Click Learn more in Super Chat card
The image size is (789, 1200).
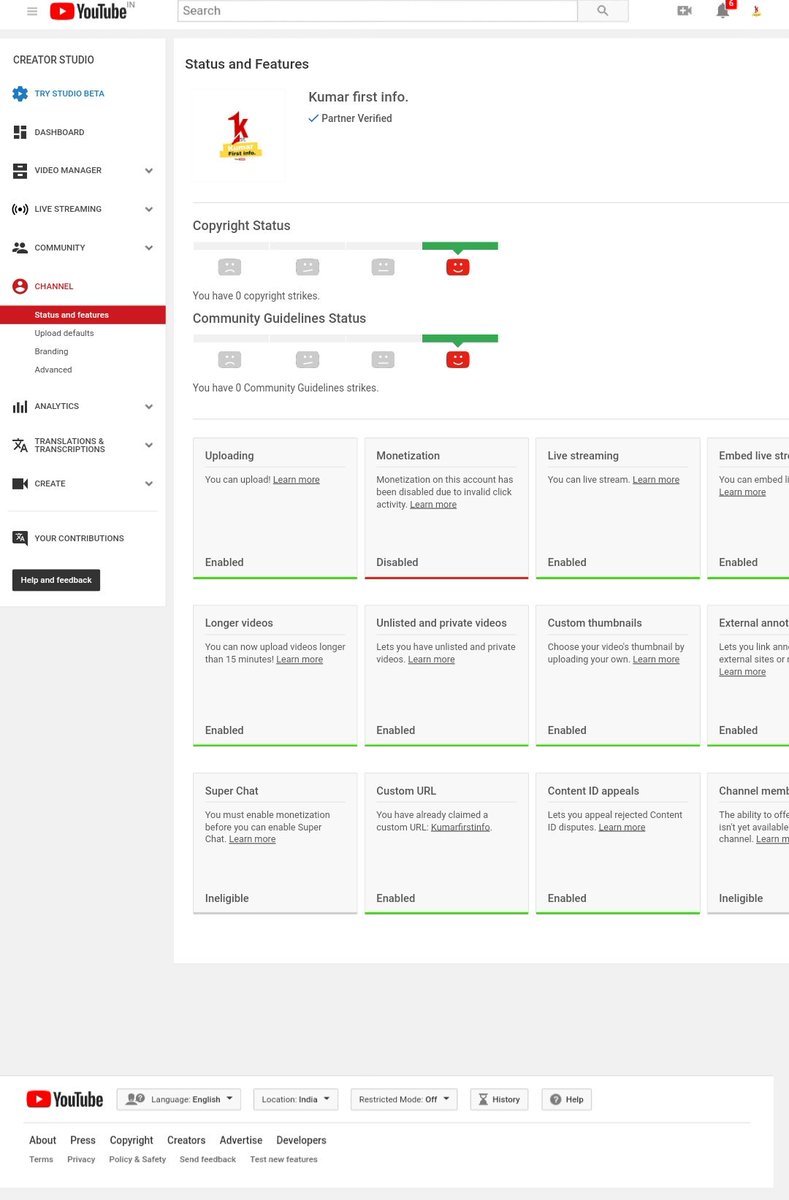252,840
